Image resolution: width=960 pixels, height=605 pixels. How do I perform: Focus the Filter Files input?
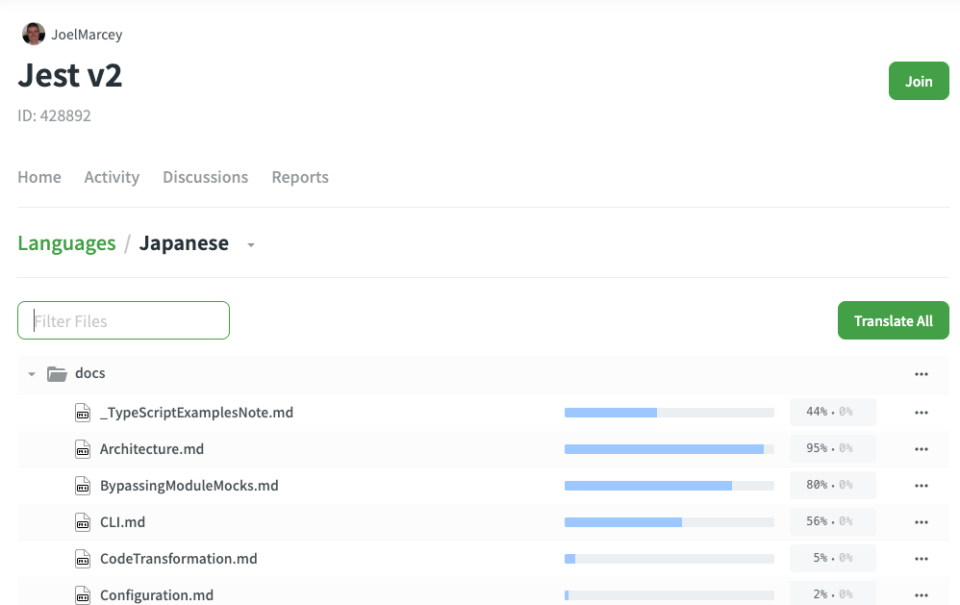click(x=124, y=320)
